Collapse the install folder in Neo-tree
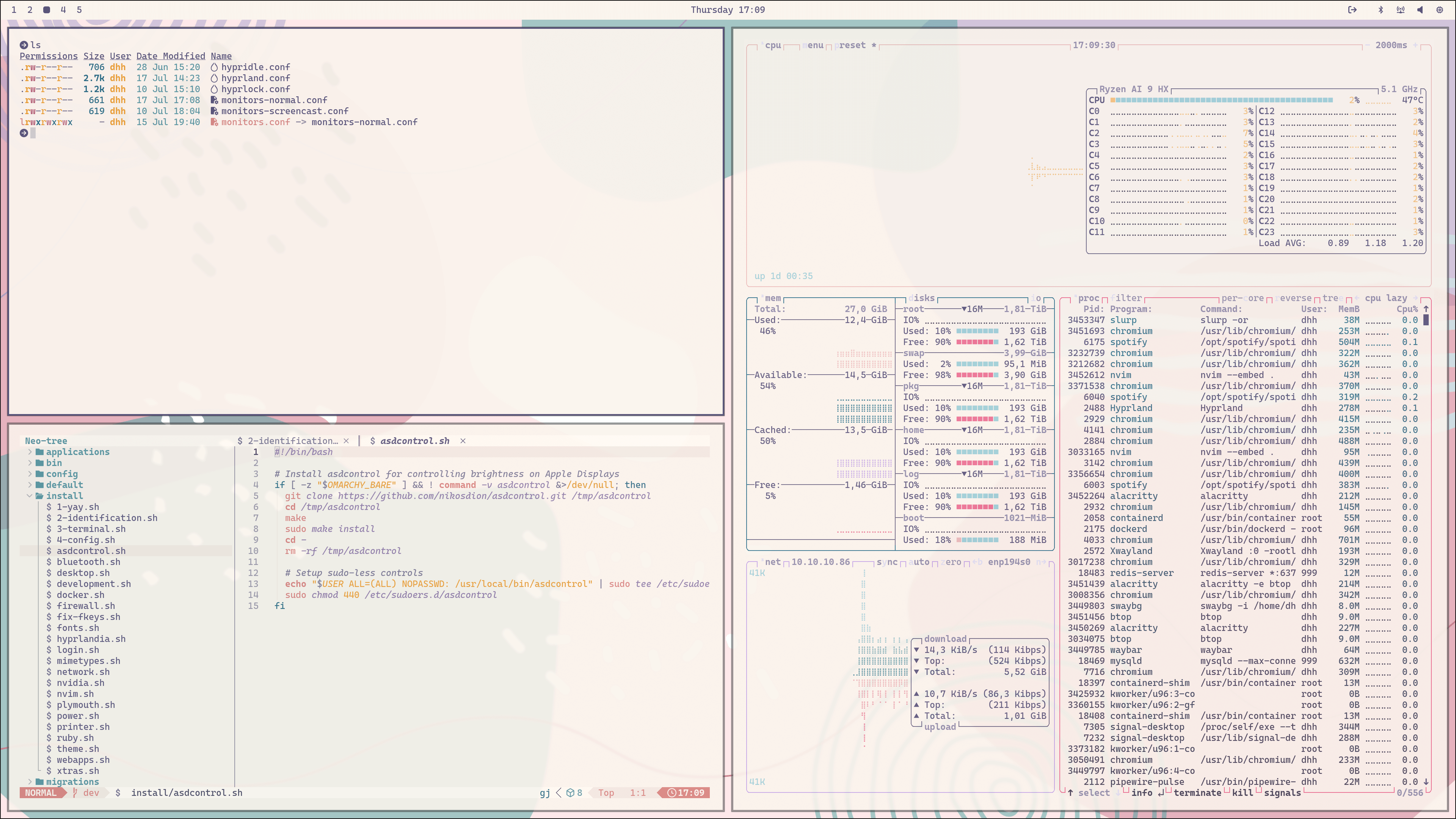Viewport: 1456px width, 819px height. pos(64,496)
